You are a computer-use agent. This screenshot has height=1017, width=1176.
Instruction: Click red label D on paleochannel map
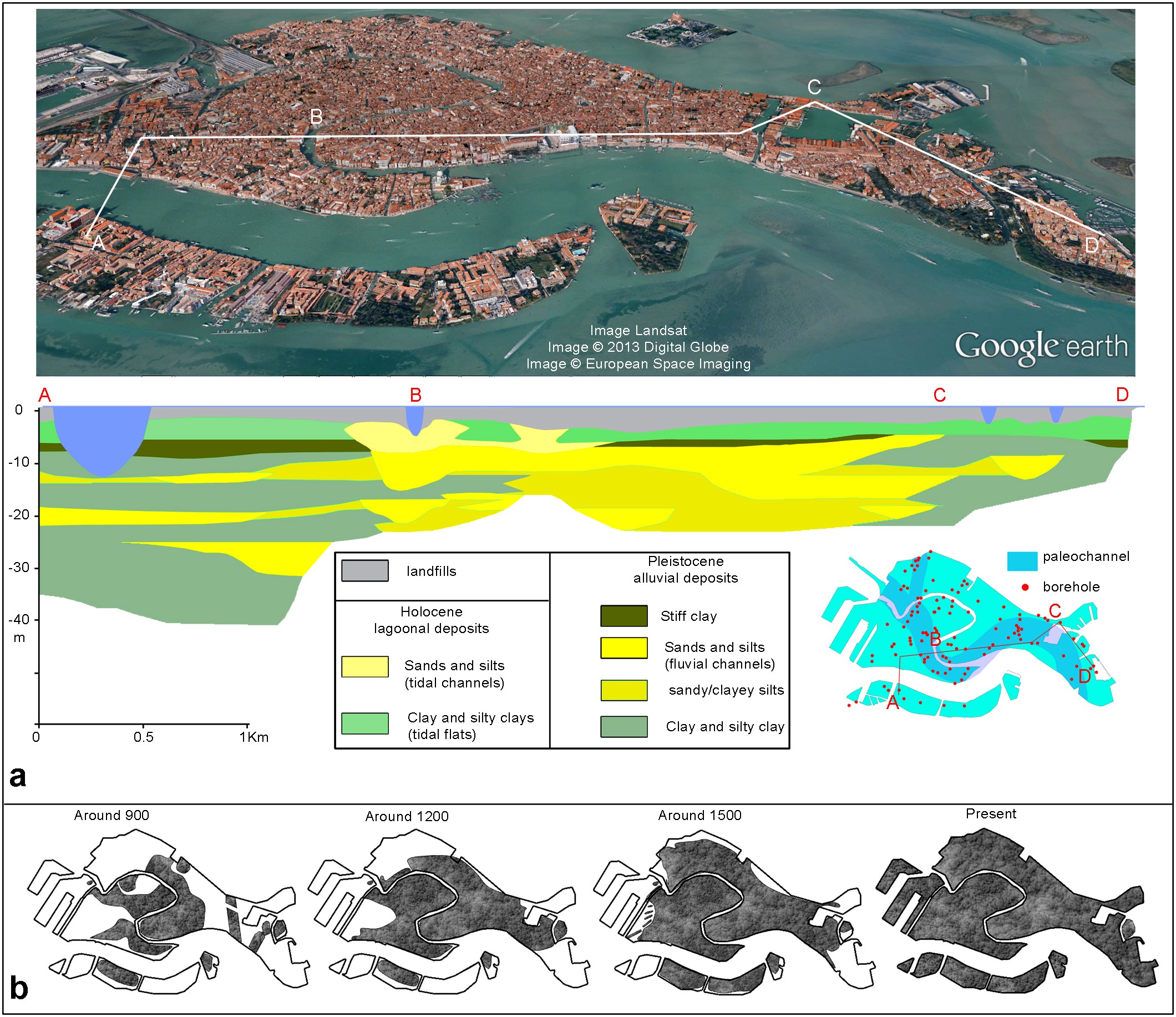[1084, 676]
